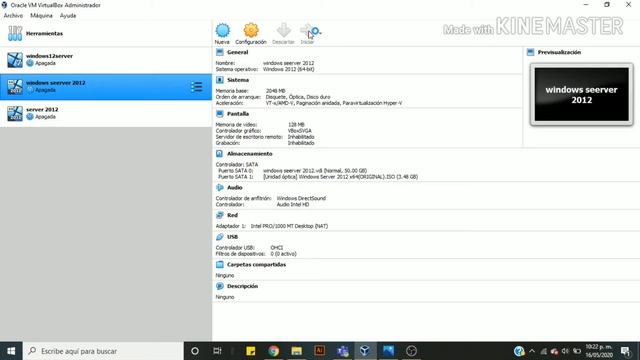Start the VM with Iniciar icon

[306, 30]
